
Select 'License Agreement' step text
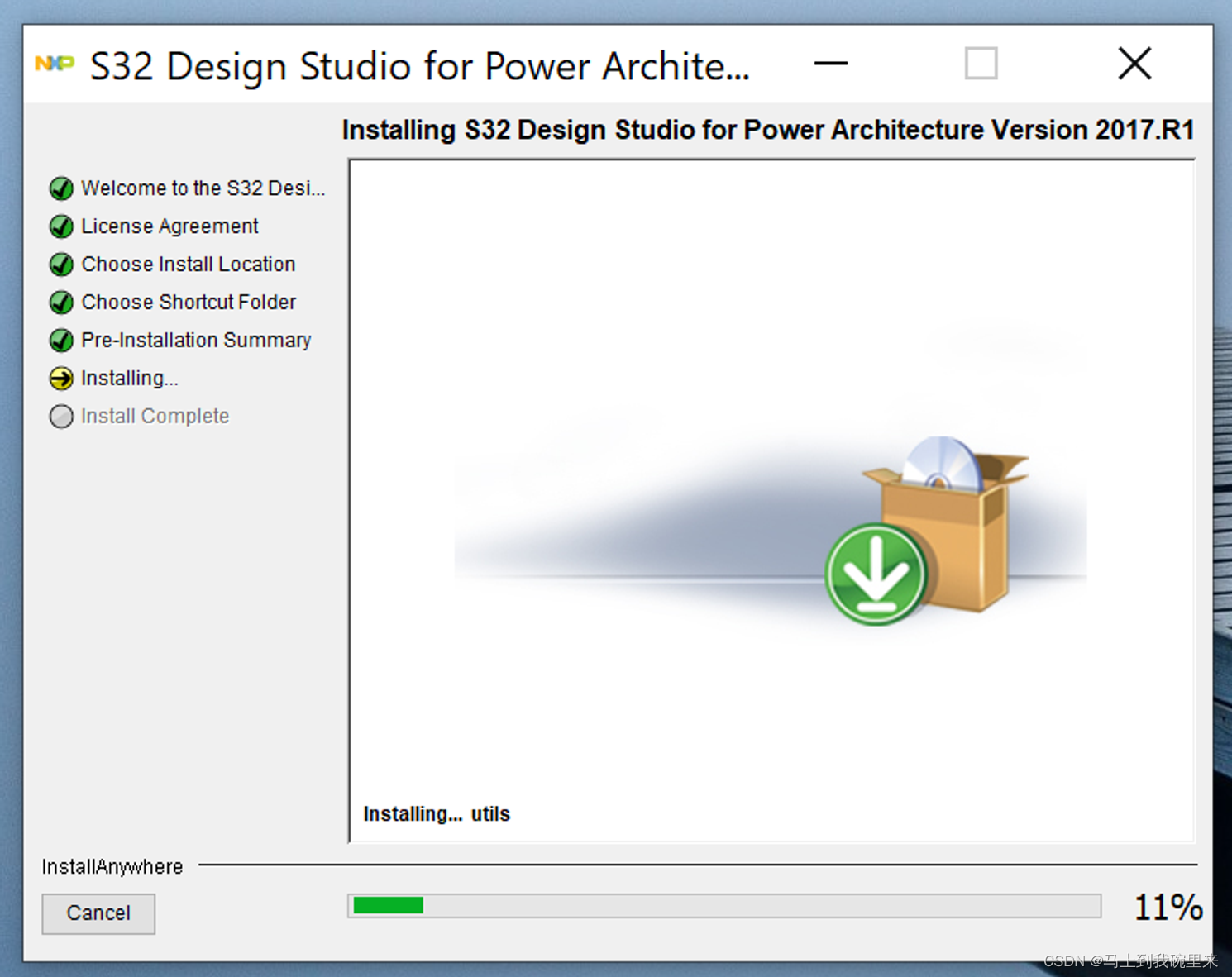(x=170, y=226)
